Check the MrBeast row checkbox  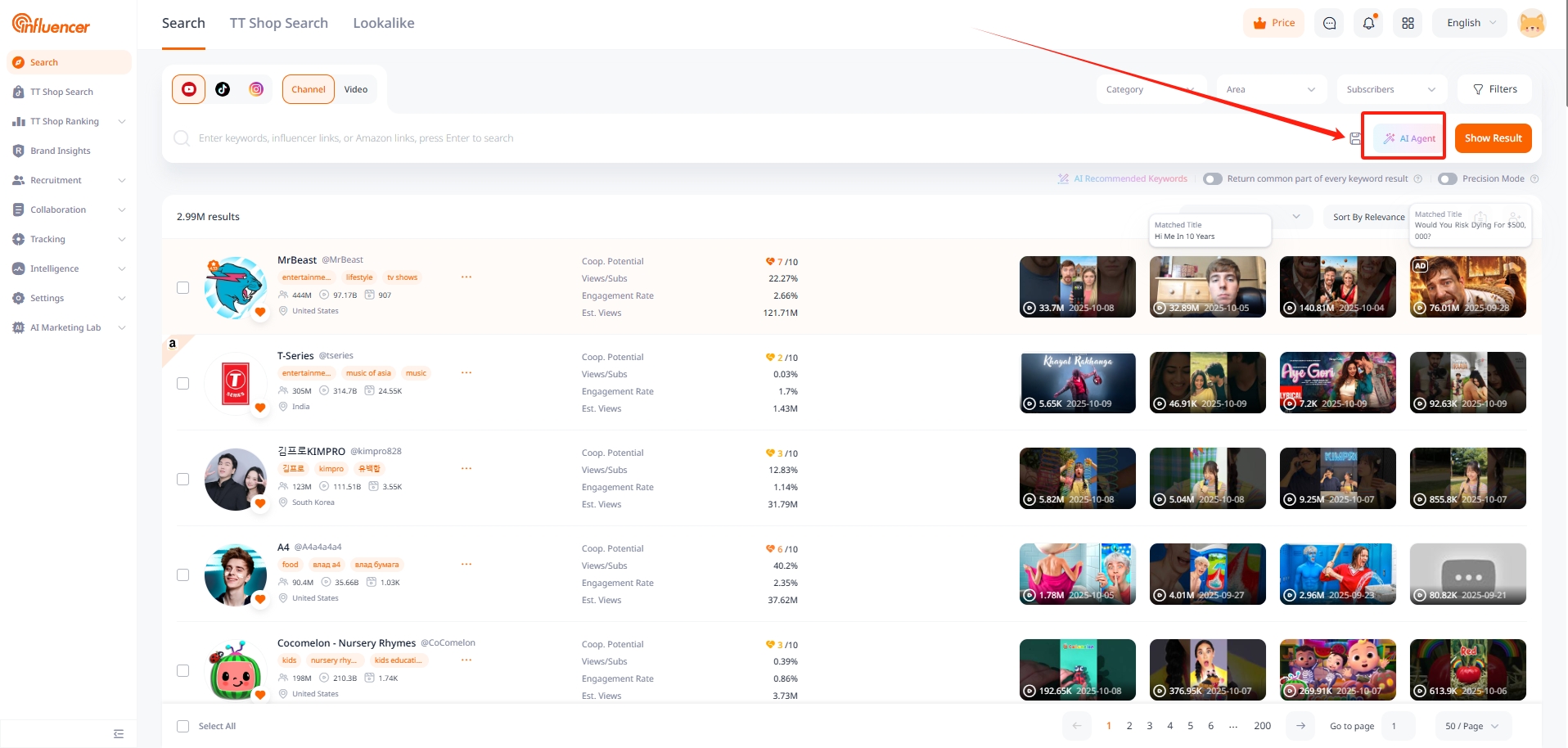(x=183, y=287)
